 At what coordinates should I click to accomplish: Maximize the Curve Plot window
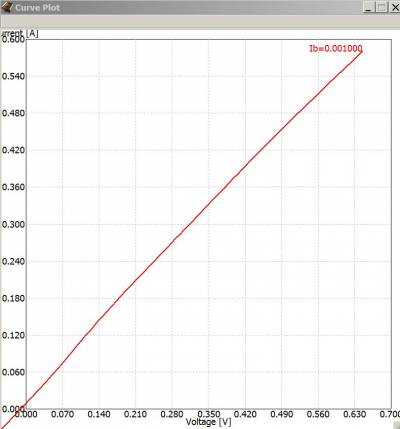pos(382,7)
